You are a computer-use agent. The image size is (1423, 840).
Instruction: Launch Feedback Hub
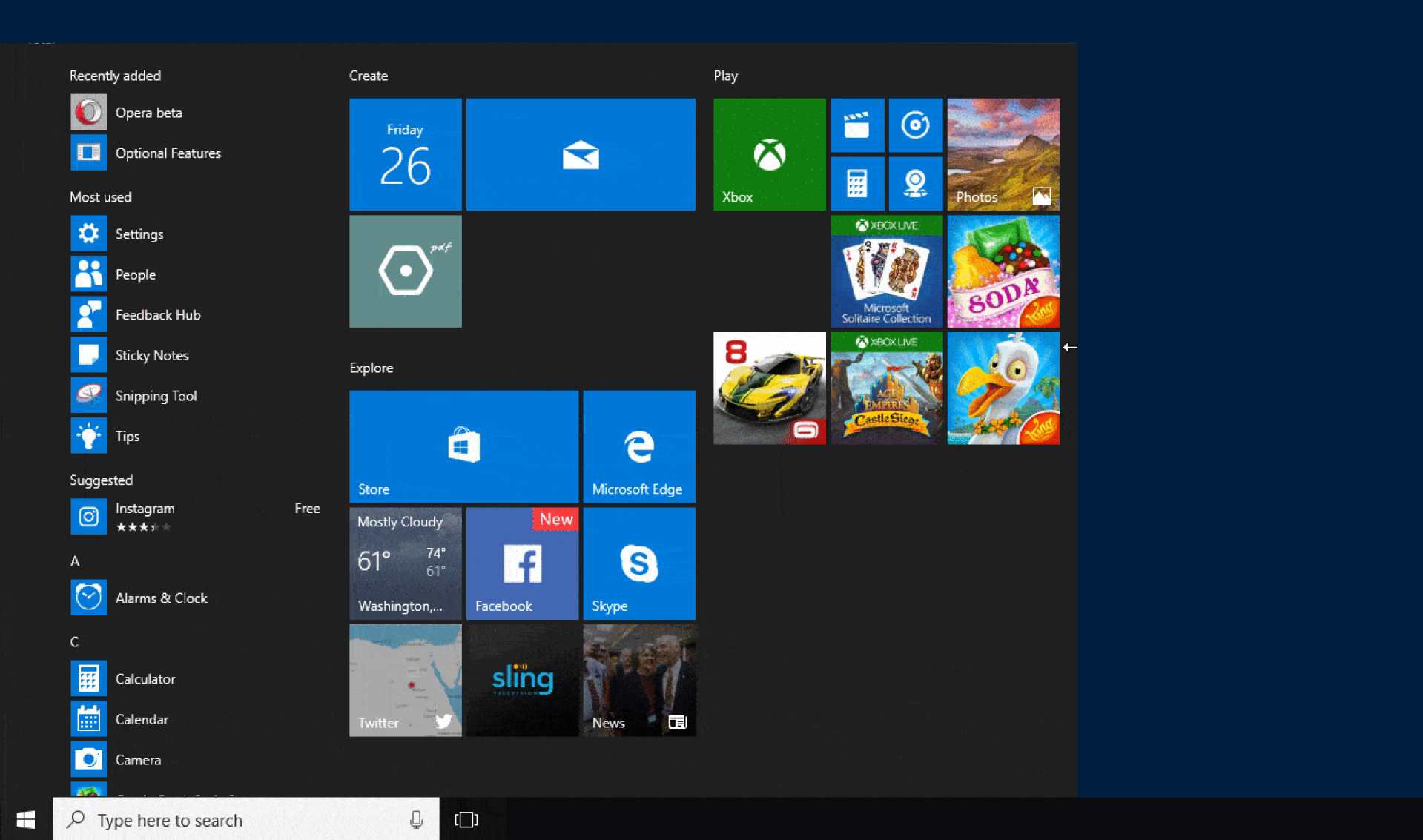[157, 314]
